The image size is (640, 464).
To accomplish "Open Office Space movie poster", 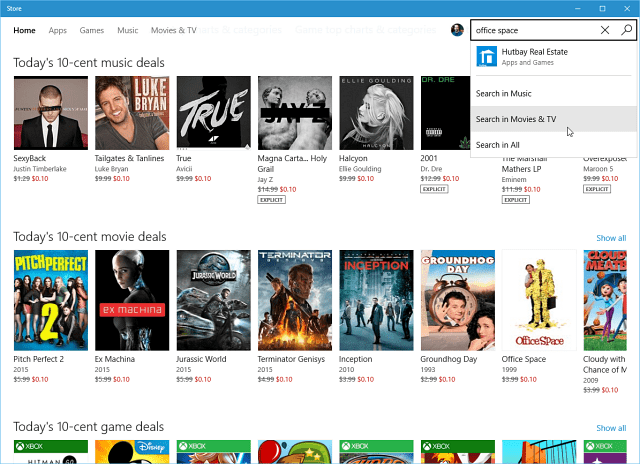I will click(x=539, y=300).
